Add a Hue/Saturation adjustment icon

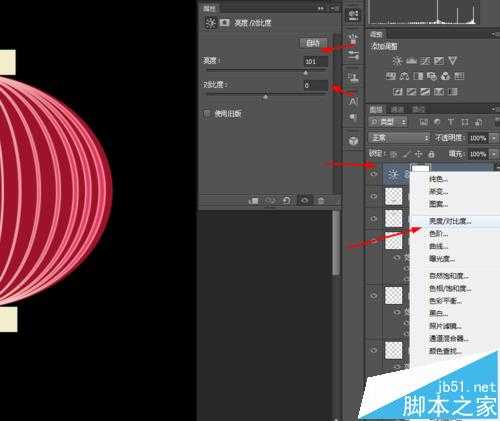391,76
